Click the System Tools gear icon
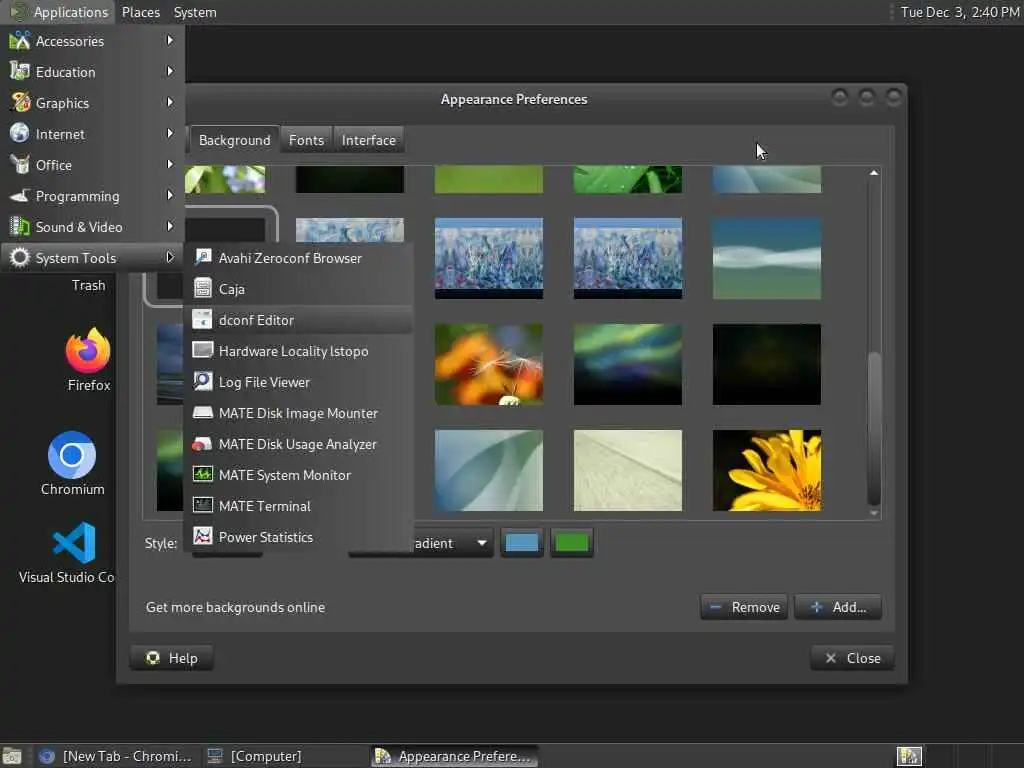 click(x=20, y=258)
